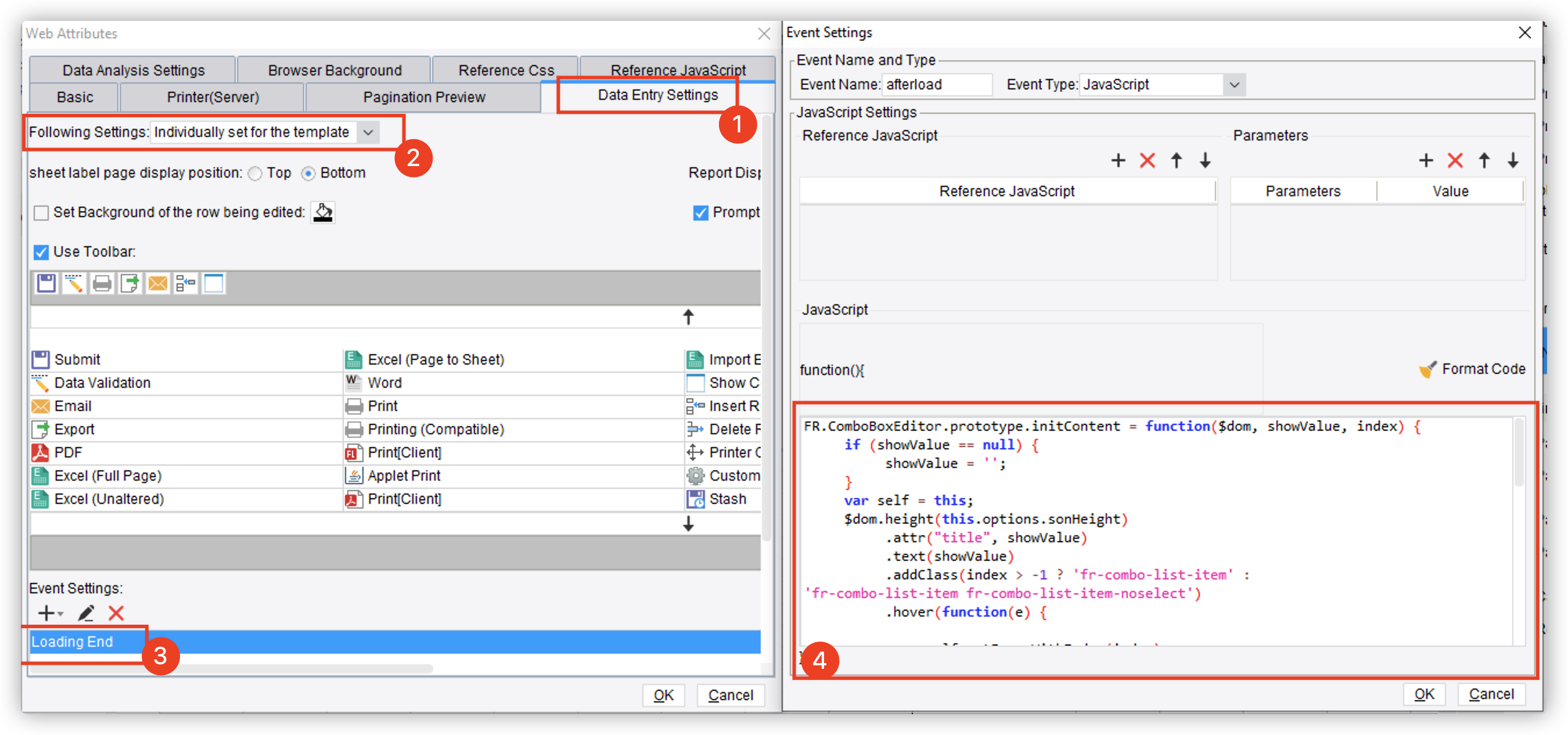Switch to the Pagination Preview tab
Viewport: 1568px width, 735px height.
point(425,97)
